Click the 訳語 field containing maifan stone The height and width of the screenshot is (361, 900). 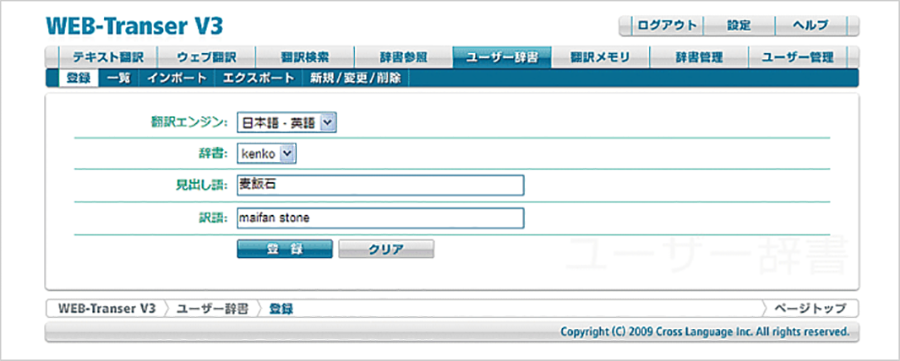pos(381,218)
